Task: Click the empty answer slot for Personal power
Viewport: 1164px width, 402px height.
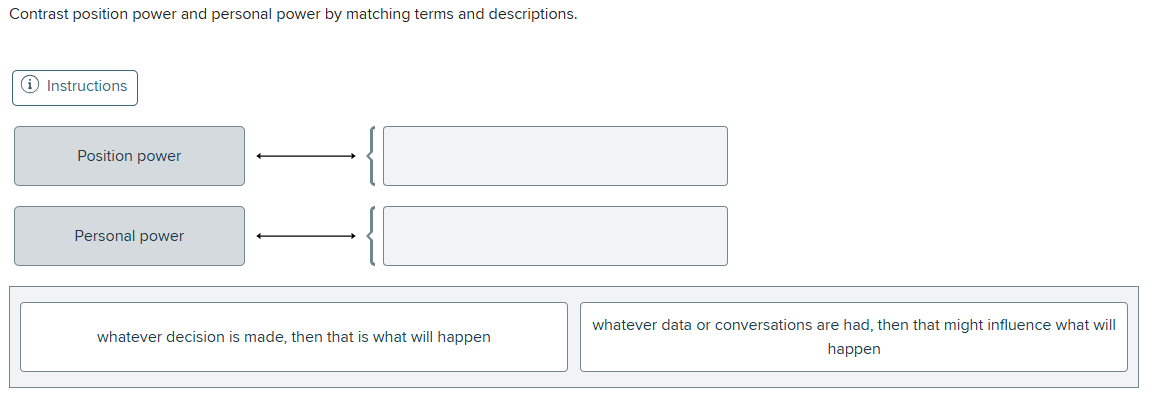Action: (x=555, y=236)
